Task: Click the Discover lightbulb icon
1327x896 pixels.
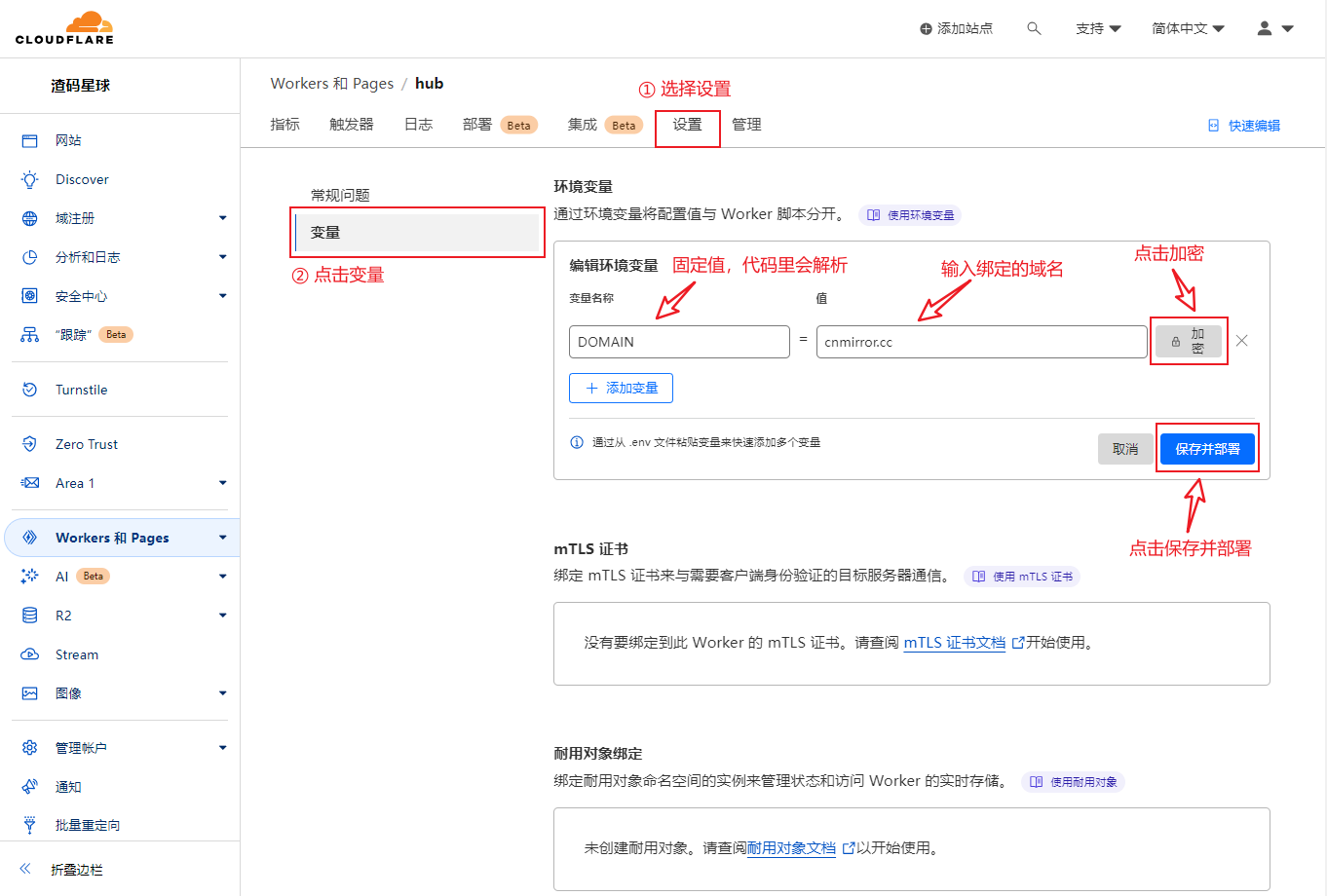Action: 30,180
